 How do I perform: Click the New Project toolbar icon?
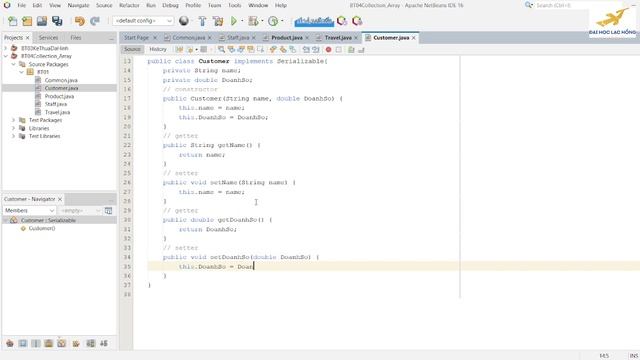click(x=27, y=21)
